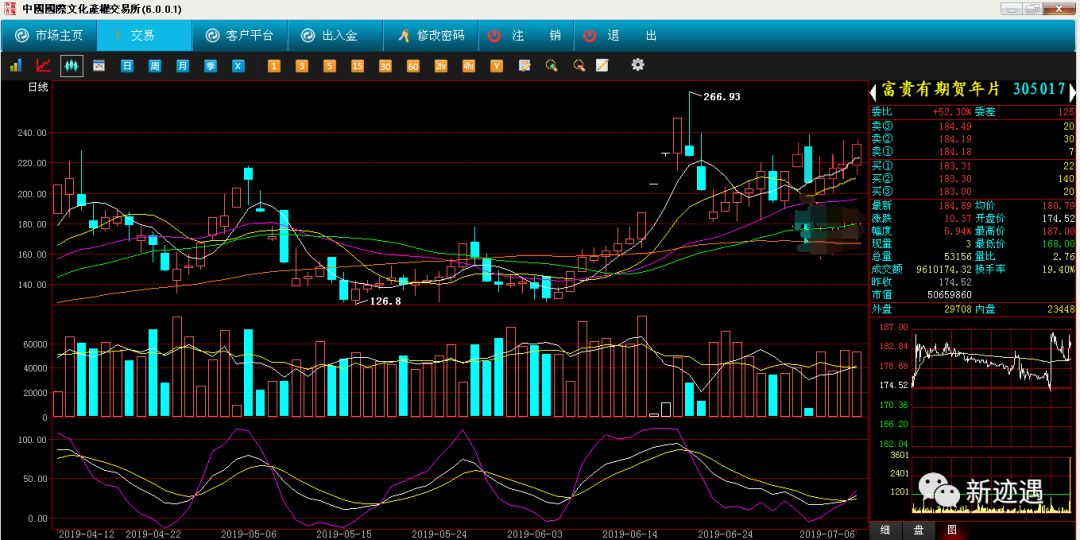Select the daily (日) period button
The height and width of the screenshot is (540, 1080).
(127, 66)
